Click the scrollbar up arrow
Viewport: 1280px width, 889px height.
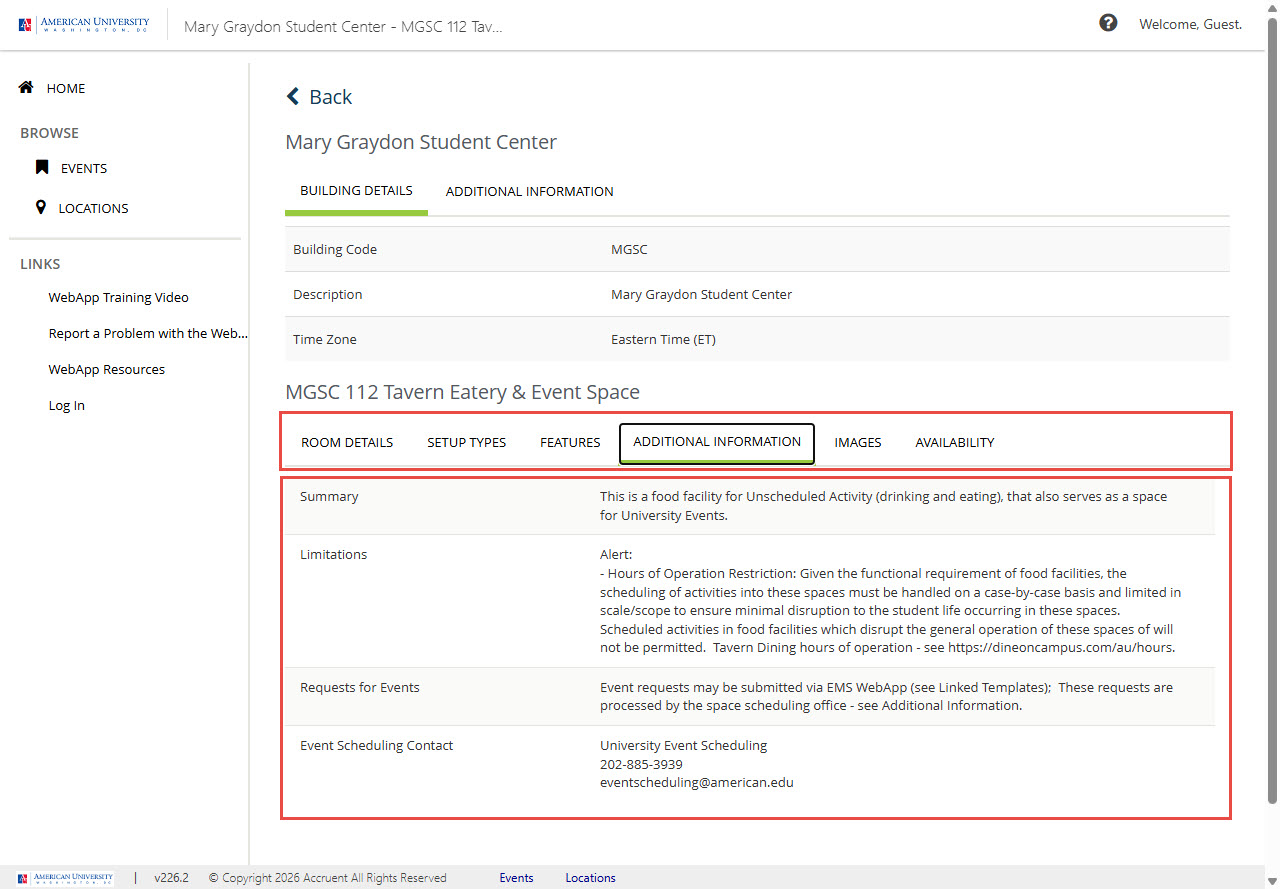tap(1272, 7)
